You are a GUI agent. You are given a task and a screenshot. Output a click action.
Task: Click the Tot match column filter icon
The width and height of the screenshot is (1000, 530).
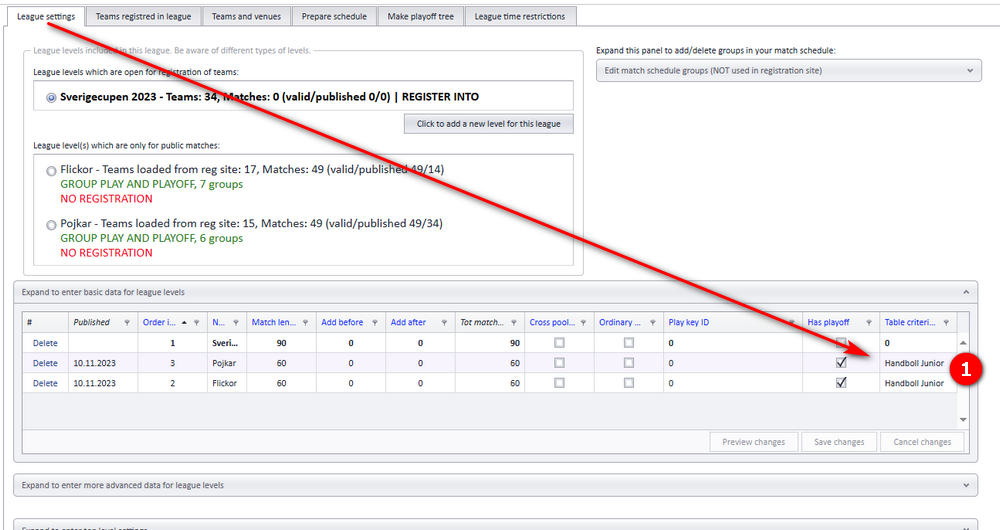[514, 323]
